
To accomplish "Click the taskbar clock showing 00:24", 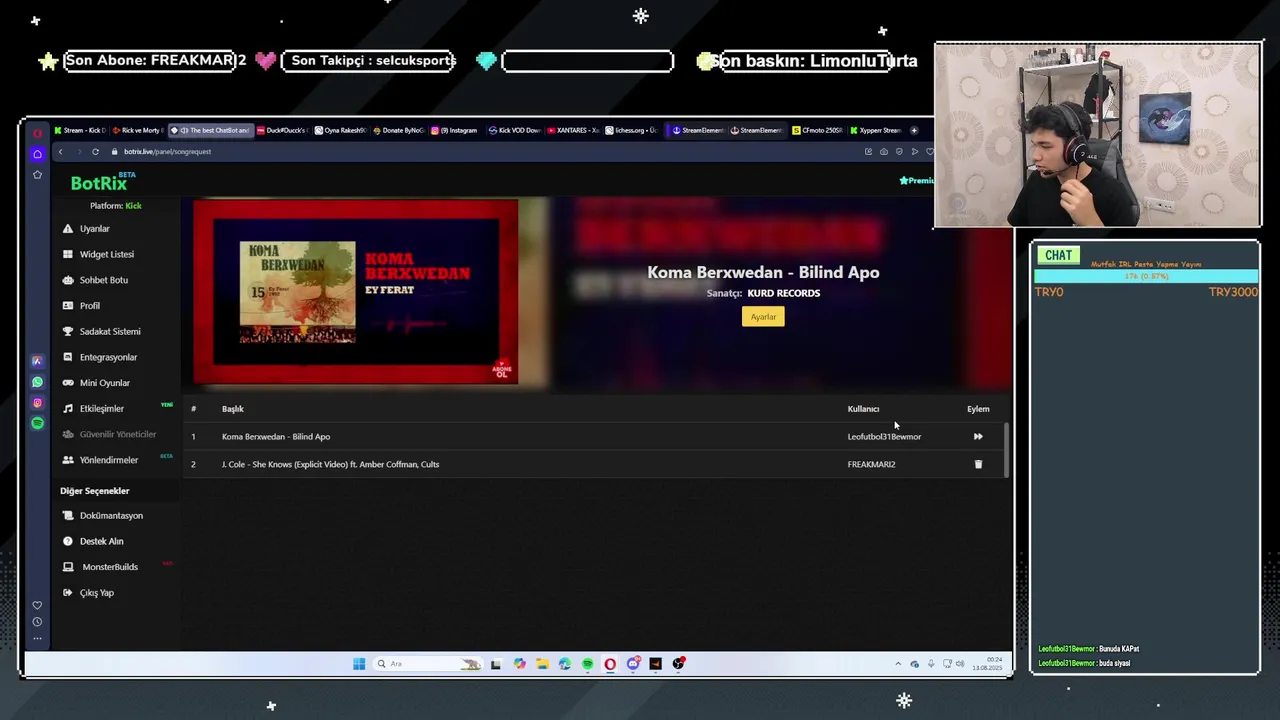I will click(x=987, y=664).
